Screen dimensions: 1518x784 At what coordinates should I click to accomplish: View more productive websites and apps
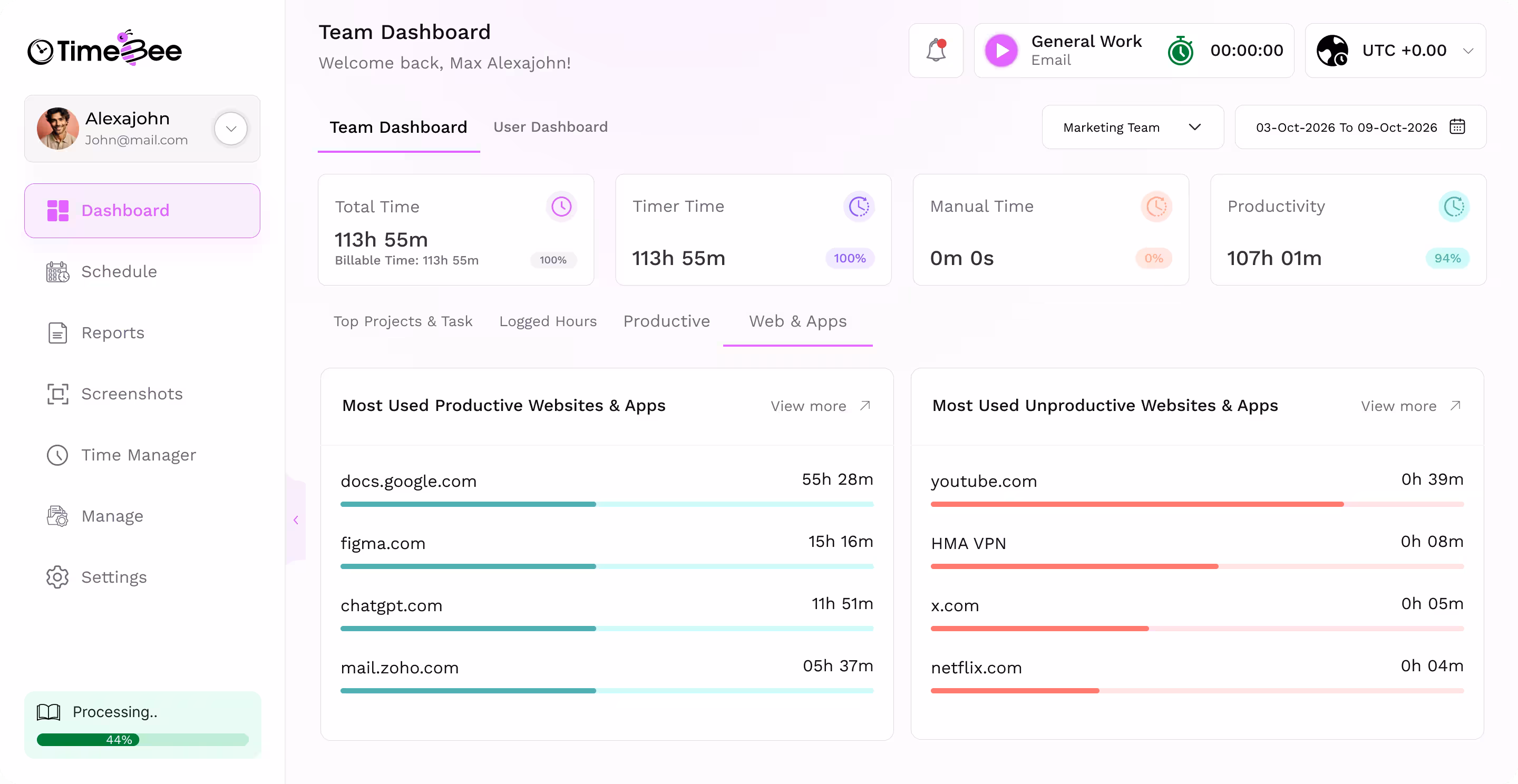pos(820,406)
